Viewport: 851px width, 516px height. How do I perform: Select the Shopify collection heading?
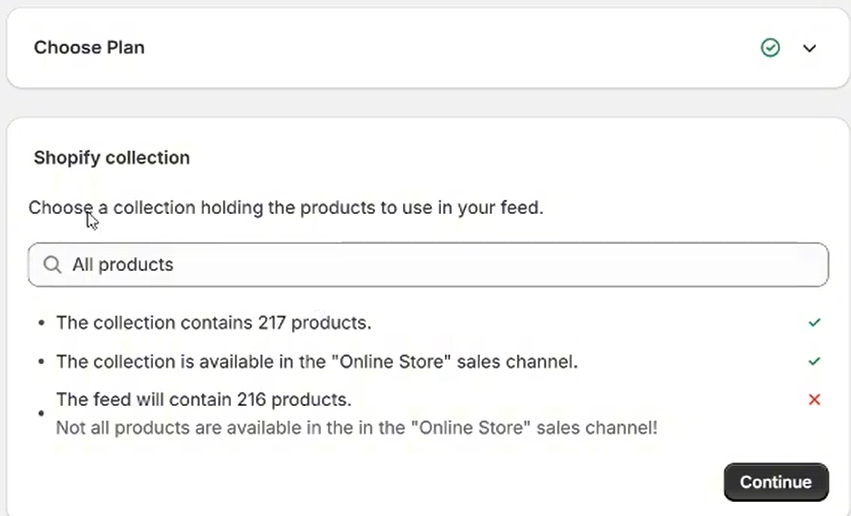tap(112, 157)
